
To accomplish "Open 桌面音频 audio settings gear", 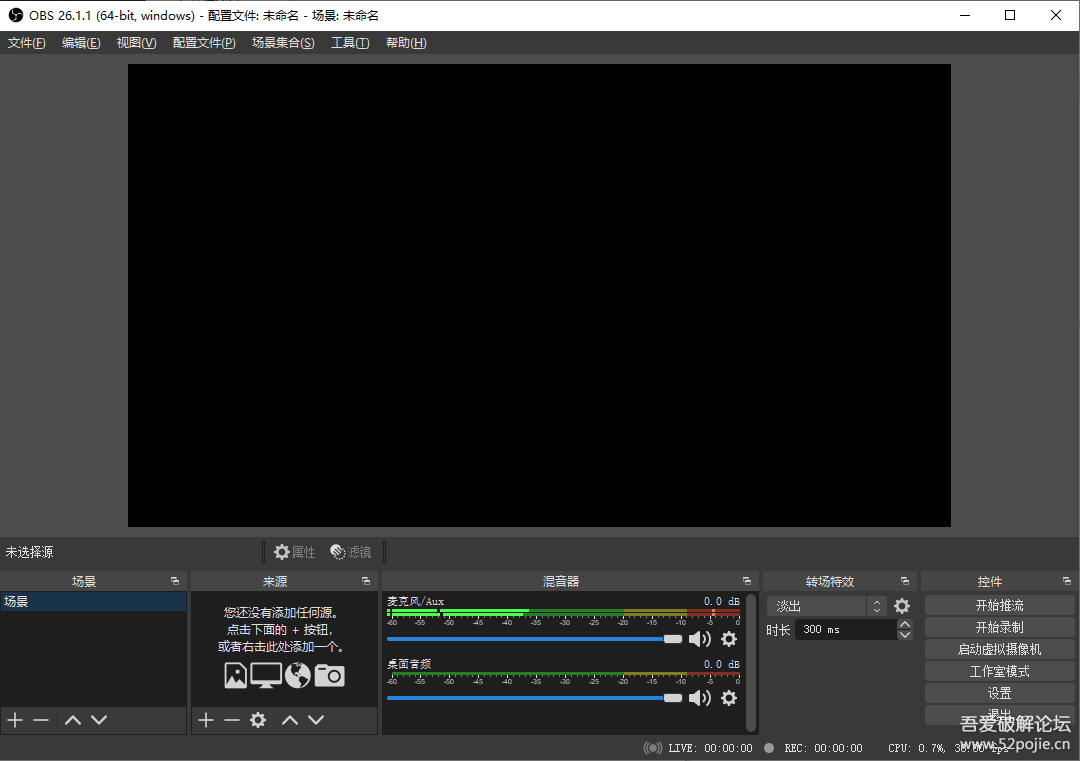I will click(729, 698).
